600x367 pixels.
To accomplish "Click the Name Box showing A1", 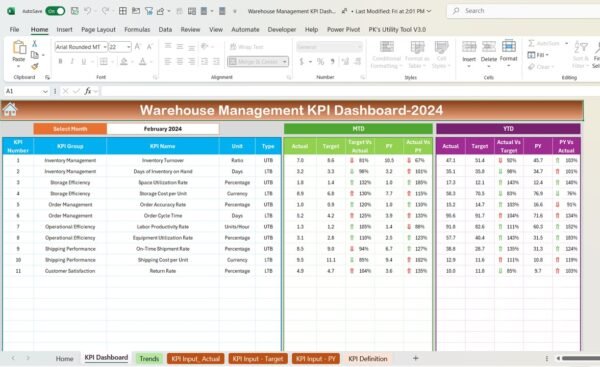I will pos(26,91).
